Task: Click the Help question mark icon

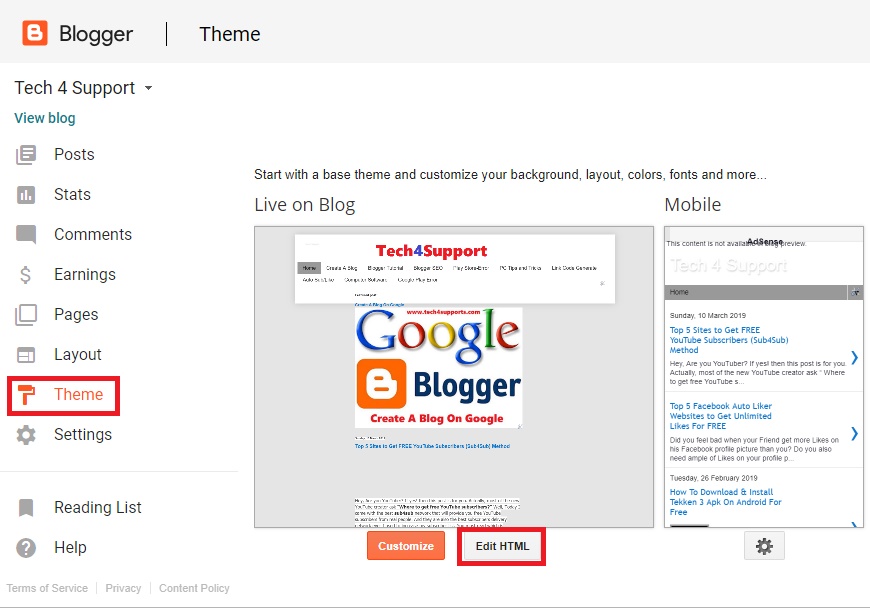Action: (x=26, y=548)
